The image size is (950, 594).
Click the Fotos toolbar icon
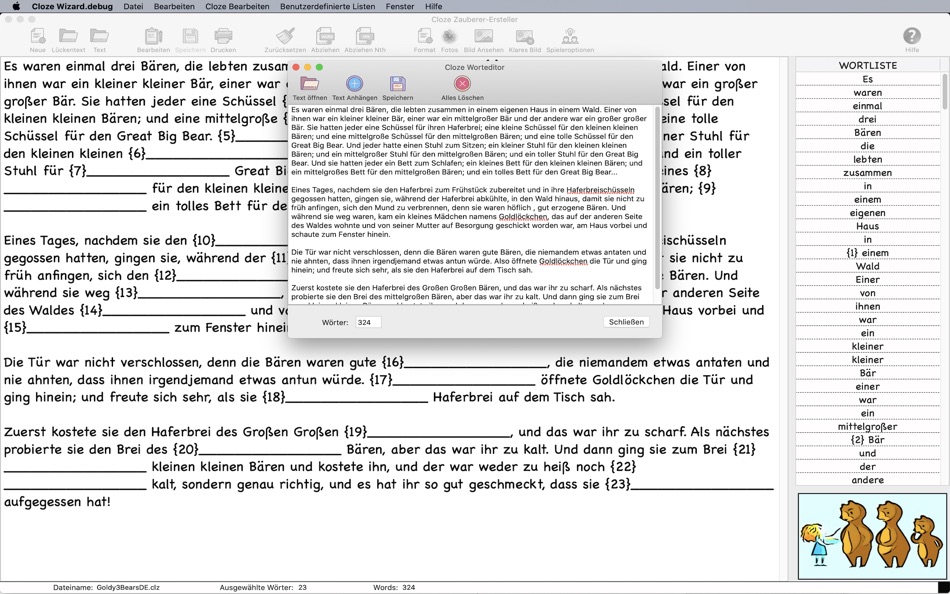pos(449,36)
